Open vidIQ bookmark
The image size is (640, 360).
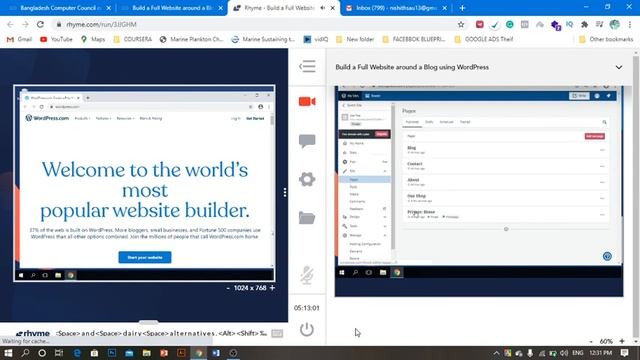click(x=316, y=39)
